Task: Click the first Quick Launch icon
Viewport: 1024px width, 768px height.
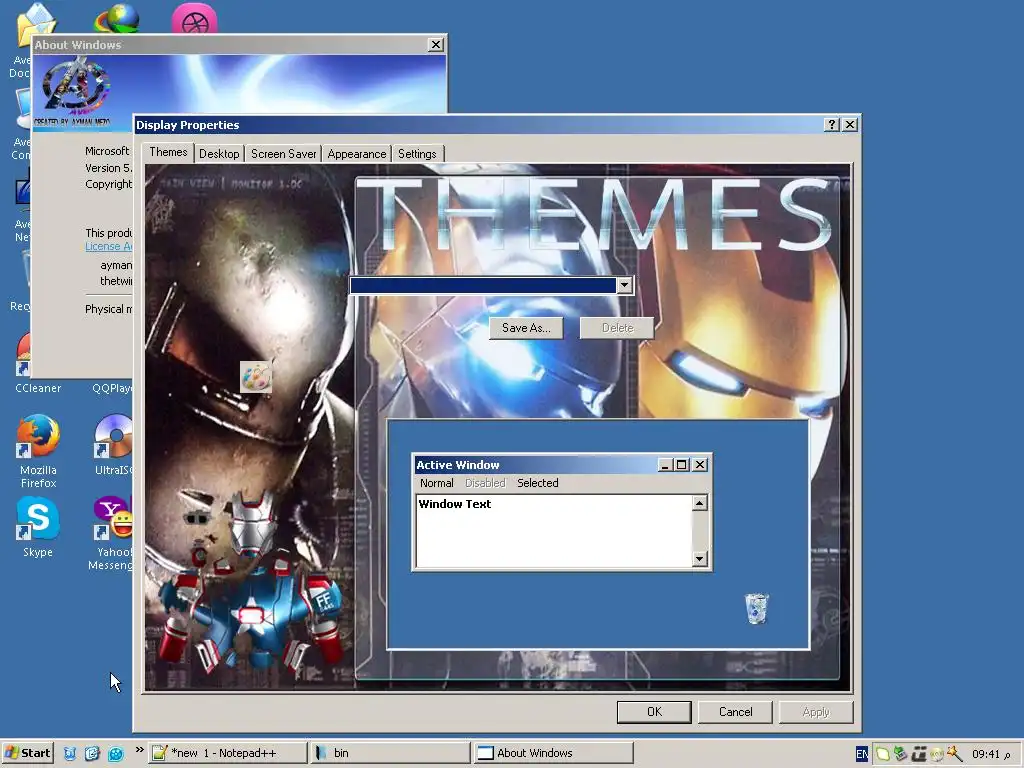Action: (70, 753)
